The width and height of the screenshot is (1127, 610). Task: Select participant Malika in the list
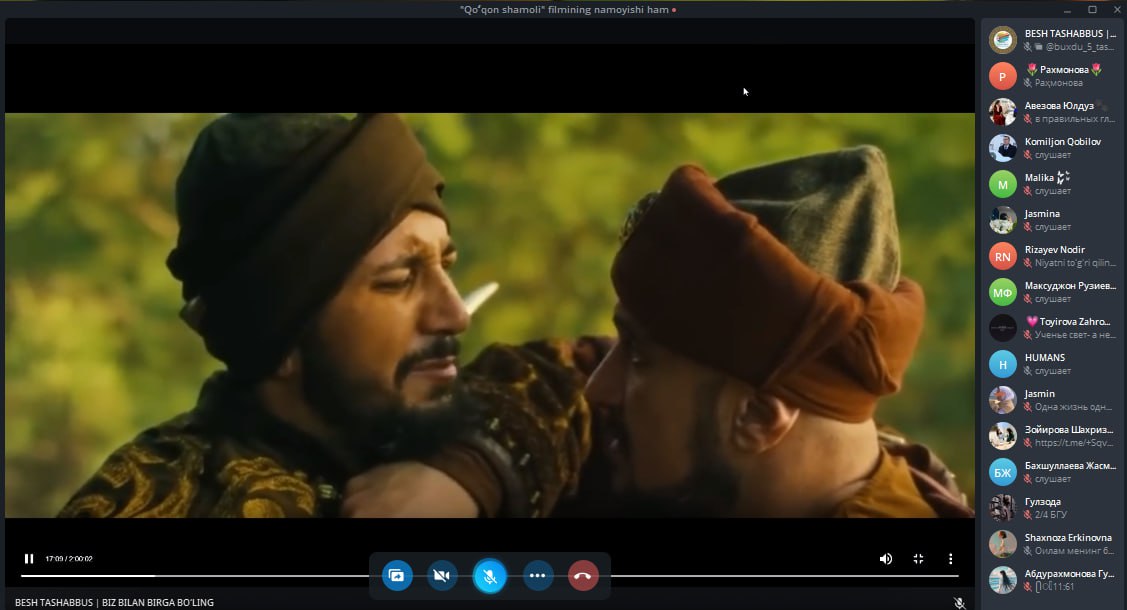1052,184
